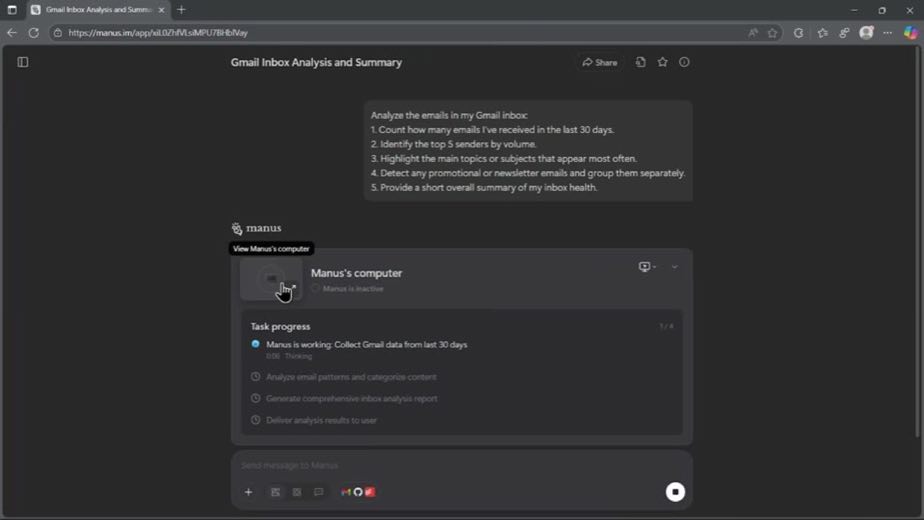
Task: View site information lock icon
Action: pyautogui.click(x=57, y=33)
